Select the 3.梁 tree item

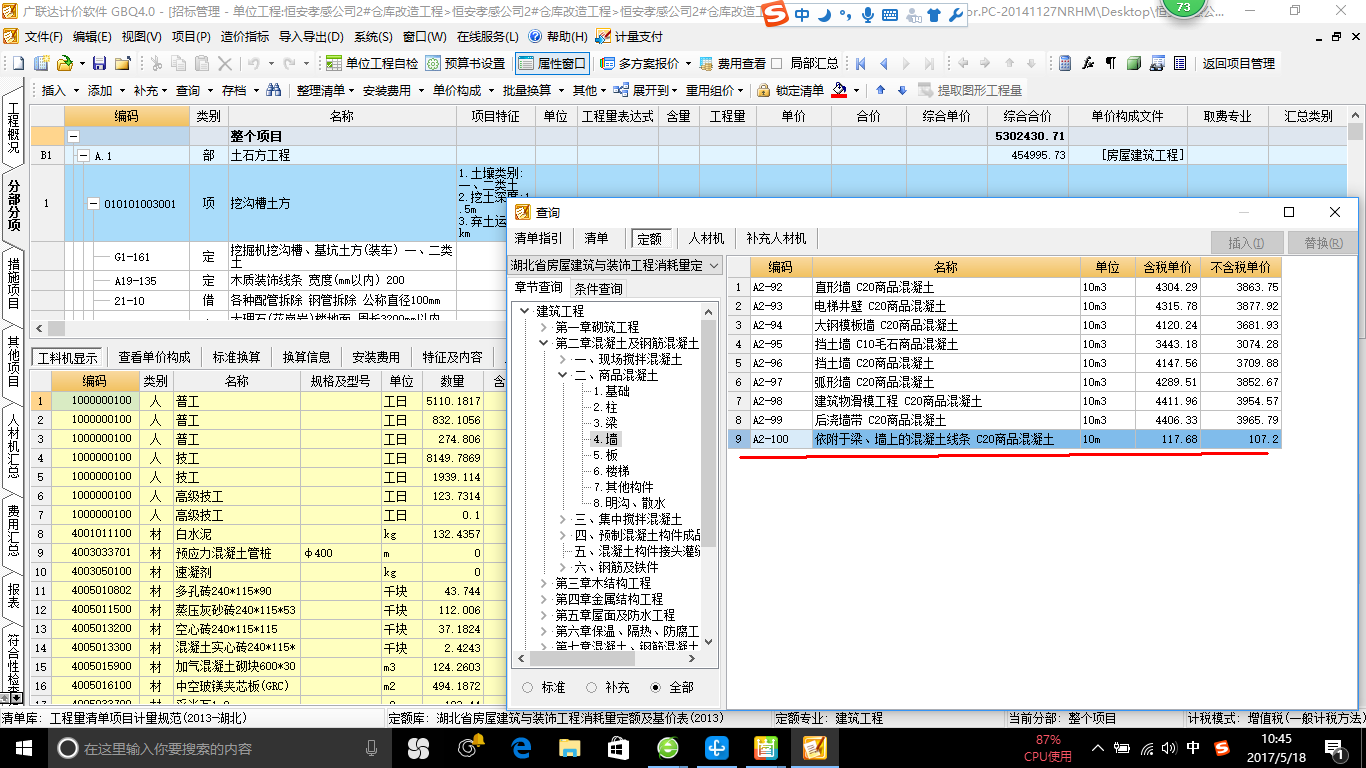605,423
